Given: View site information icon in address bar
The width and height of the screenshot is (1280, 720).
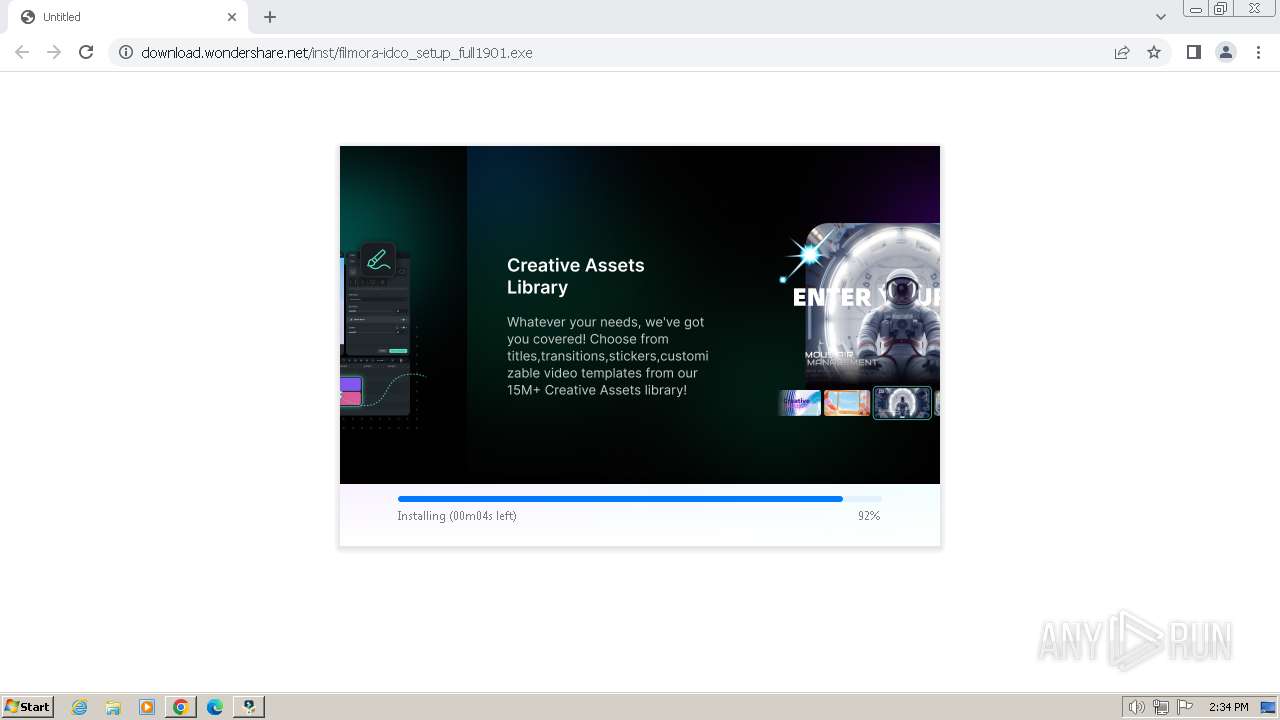Looking at the screenshot, I should click(x=126, y=52).
